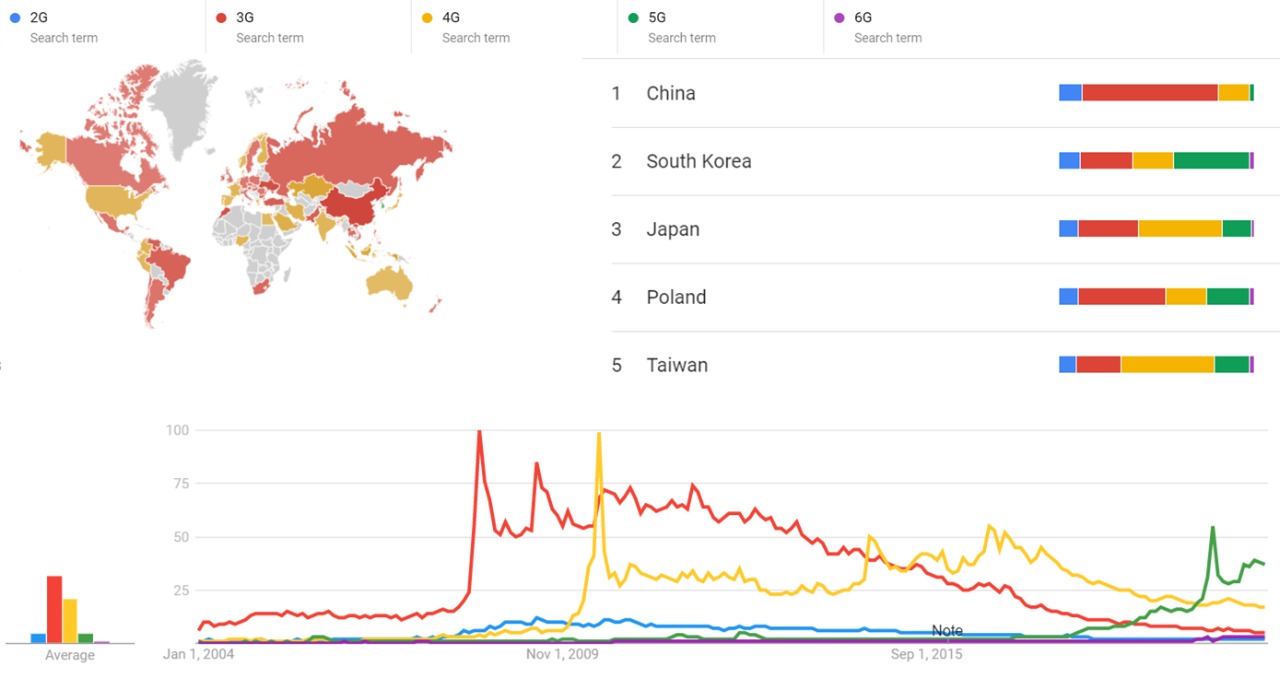Click the green dot beside 5G

coord(633,17)
